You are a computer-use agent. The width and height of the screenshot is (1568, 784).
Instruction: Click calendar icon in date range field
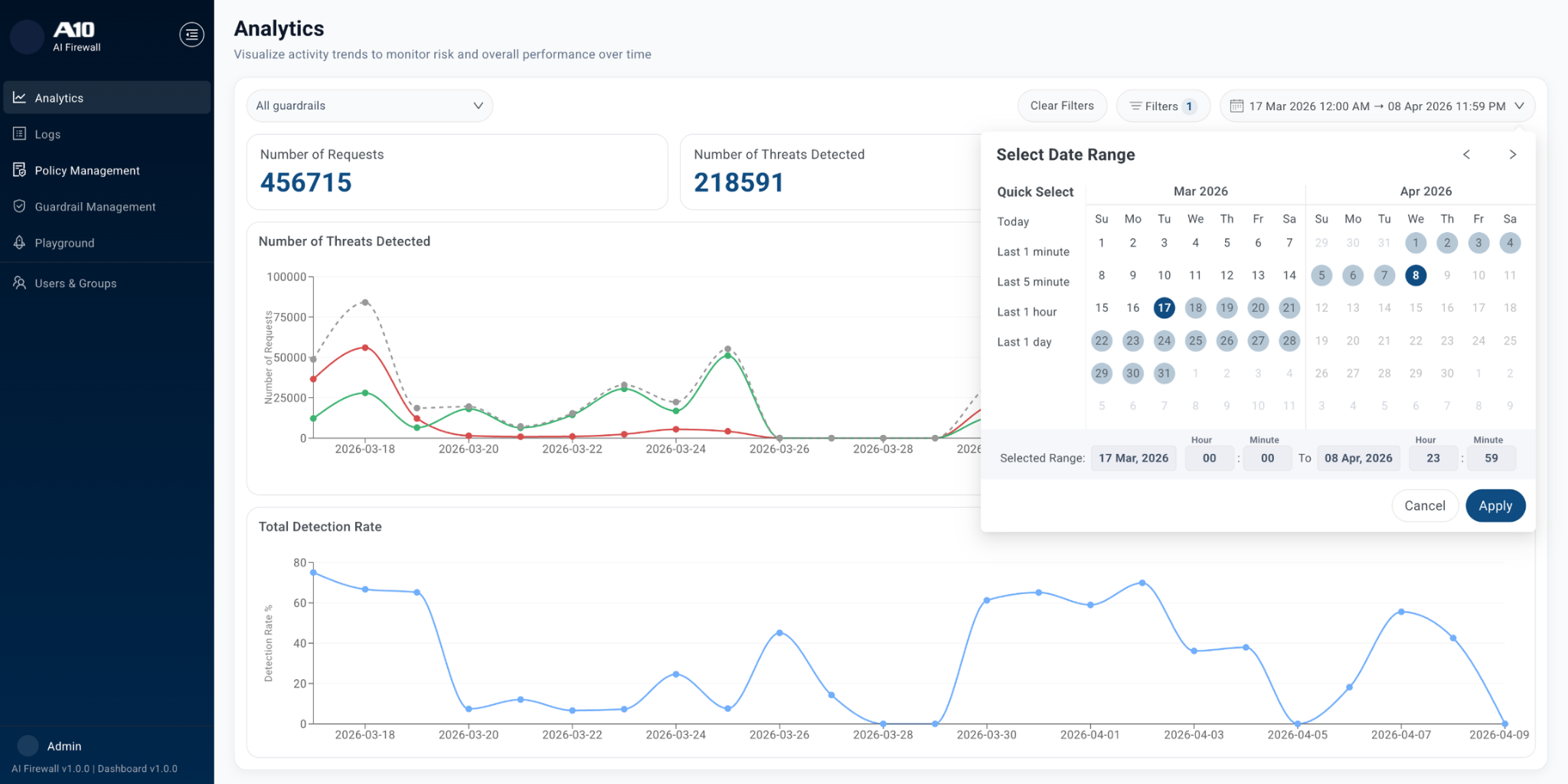pyautogui.click(x=1236, y=106)
